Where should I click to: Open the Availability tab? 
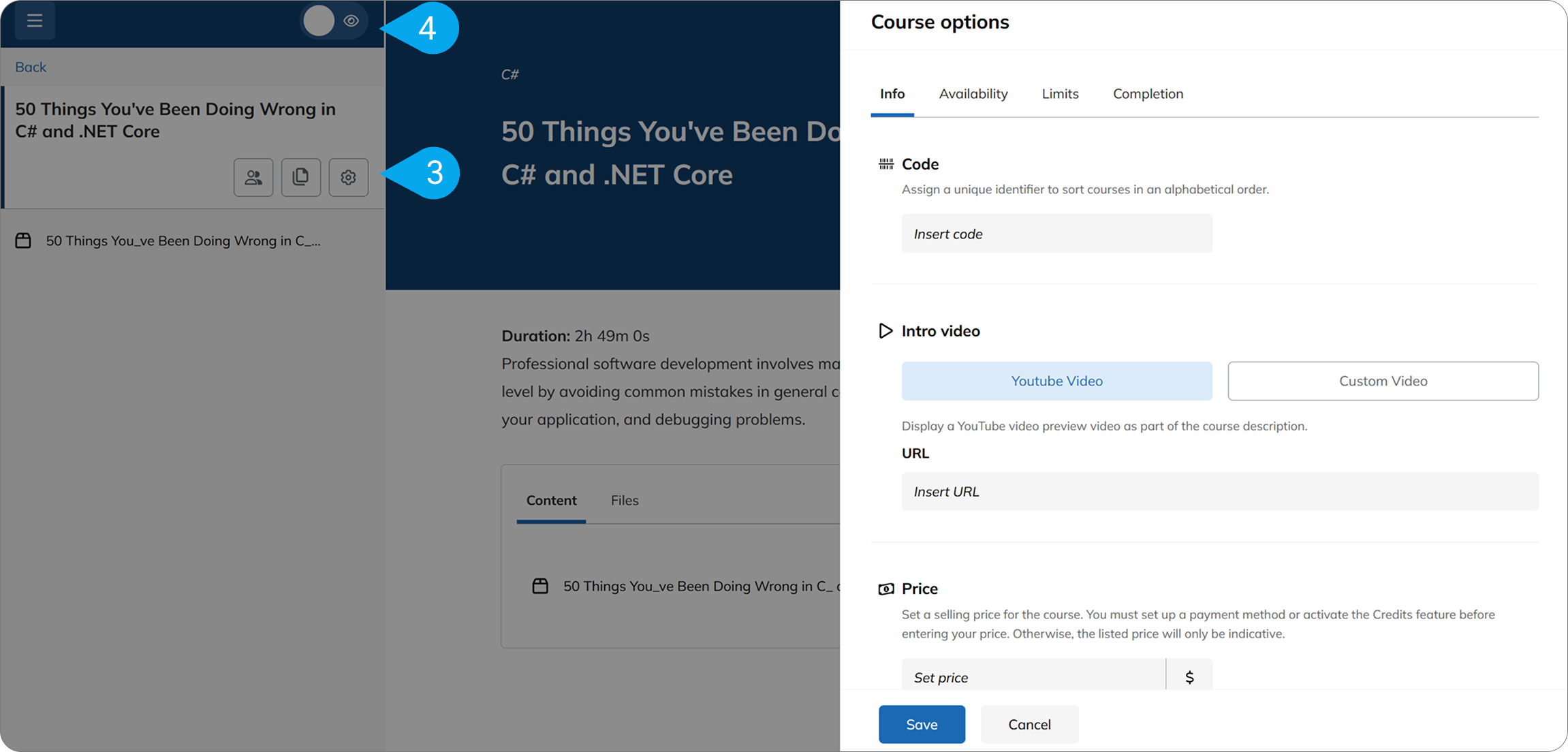[x=973, y=94]
